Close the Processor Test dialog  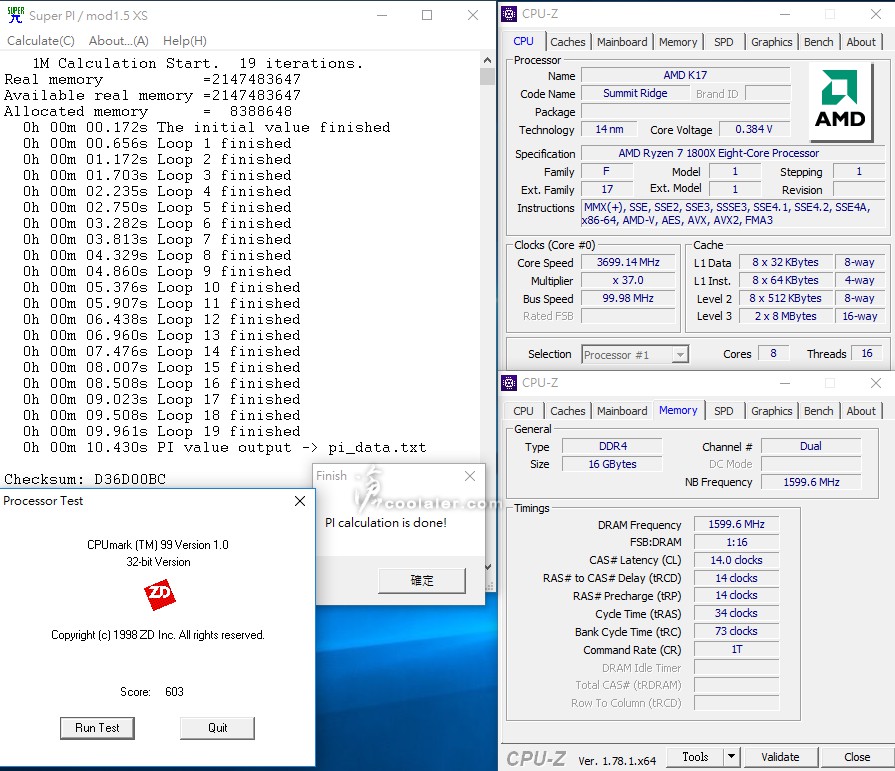[x=300, y=501]
